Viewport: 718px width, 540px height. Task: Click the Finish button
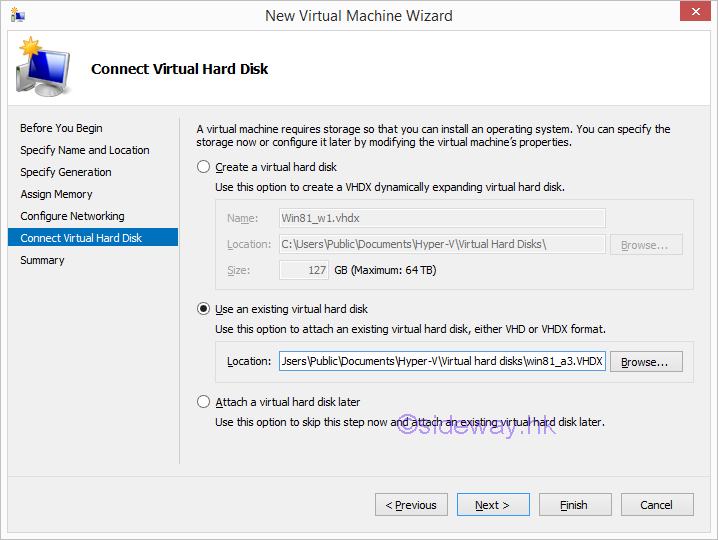(574, 505)
